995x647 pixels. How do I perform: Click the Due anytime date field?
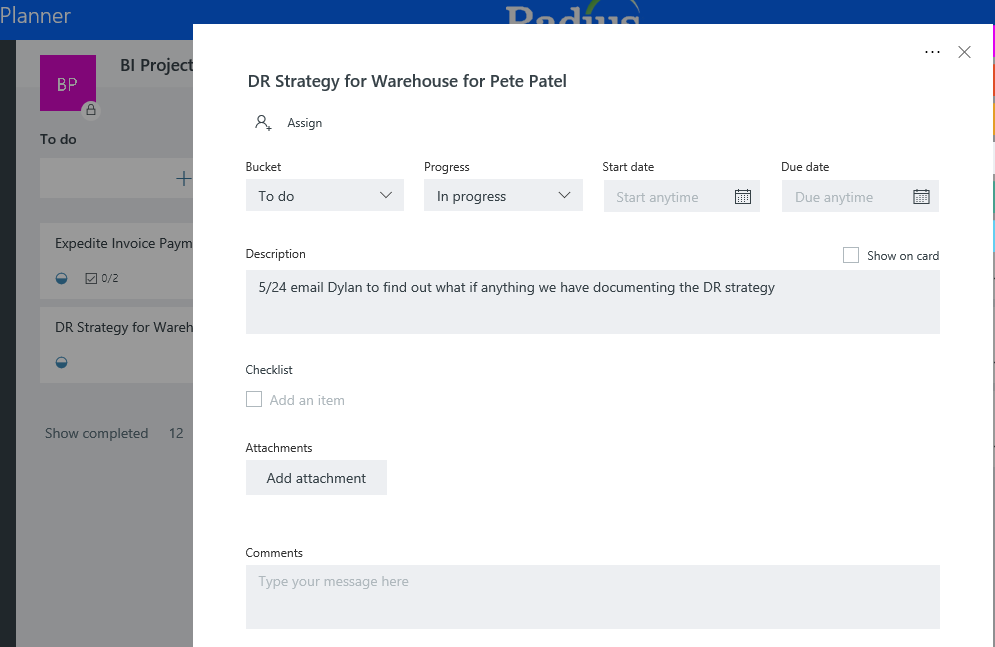pos(860,197)
